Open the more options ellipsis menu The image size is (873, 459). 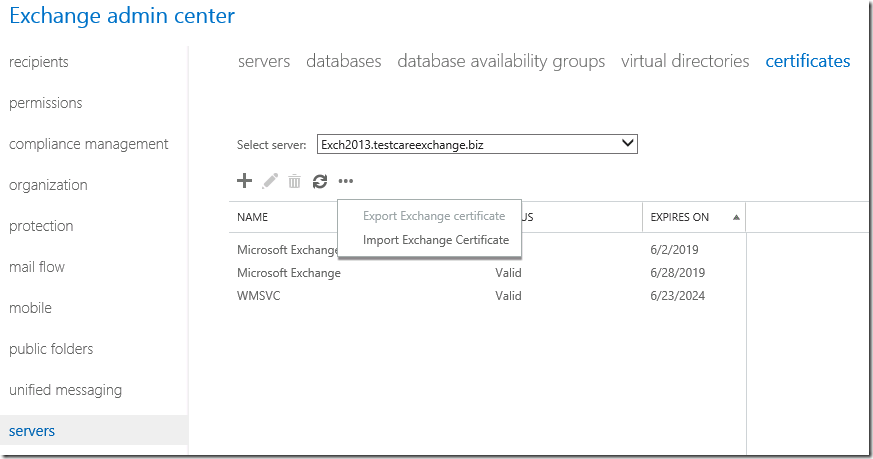pyautogui.click(x=346, y=181)
